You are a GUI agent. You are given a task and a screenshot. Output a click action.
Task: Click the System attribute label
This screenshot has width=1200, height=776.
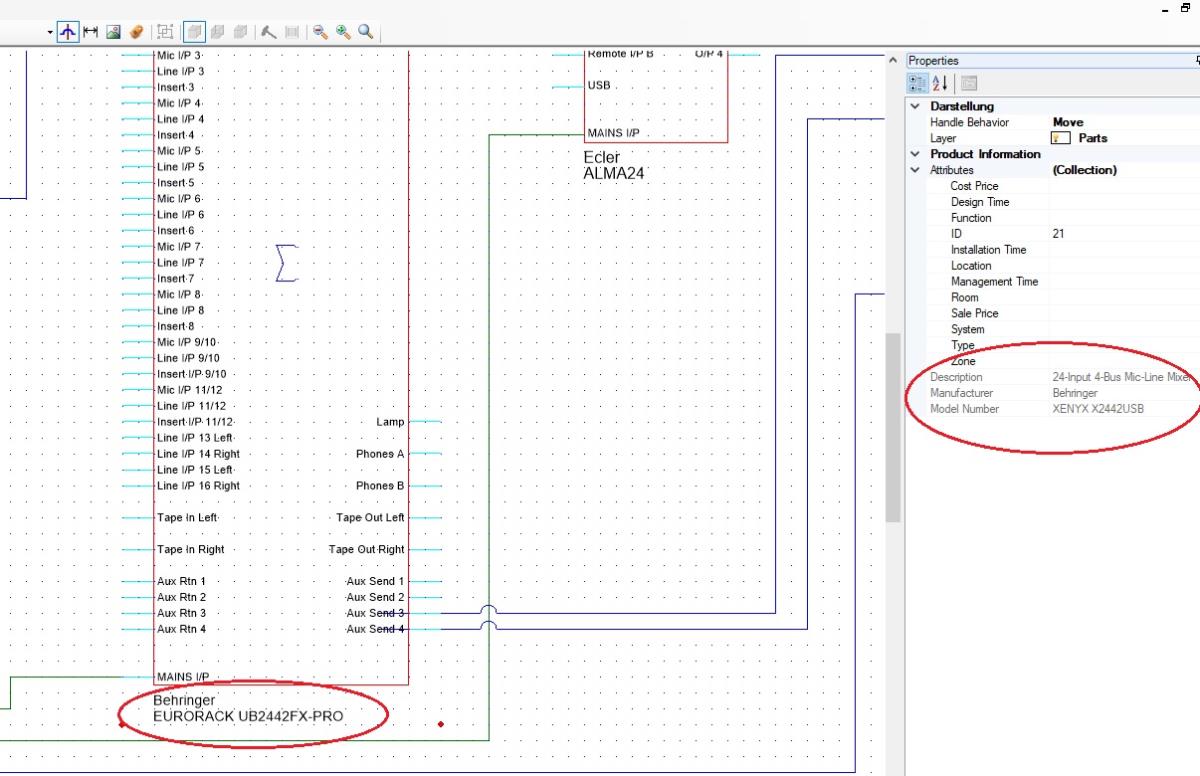968,330
